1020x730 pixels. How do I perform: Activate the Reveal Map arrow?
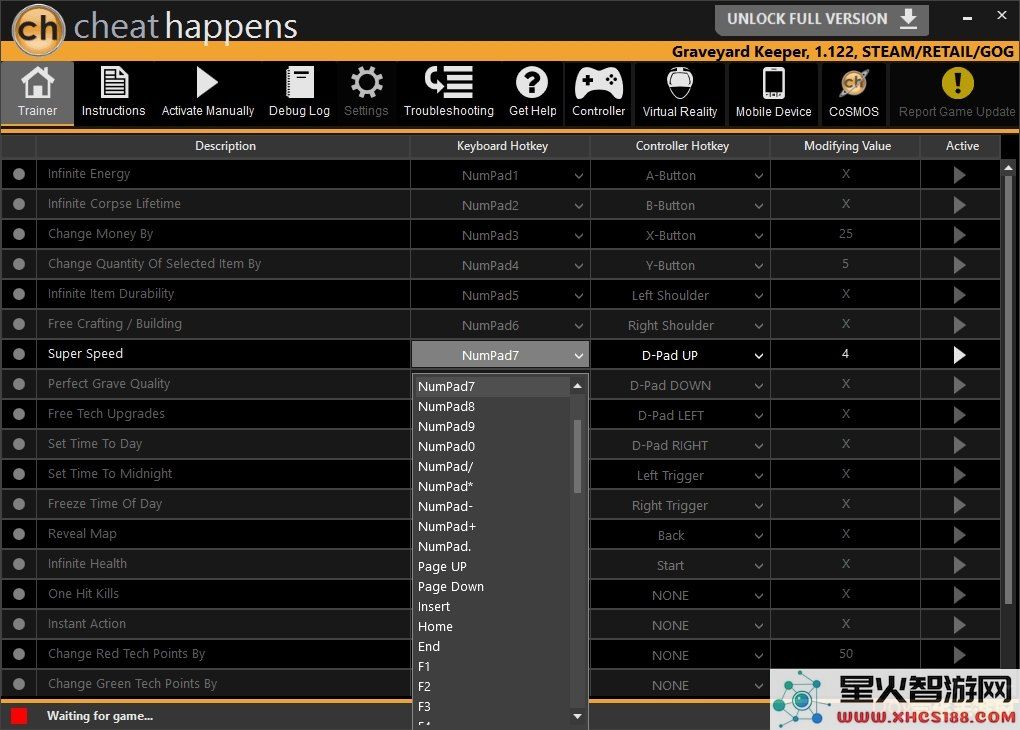coord(960,535)
